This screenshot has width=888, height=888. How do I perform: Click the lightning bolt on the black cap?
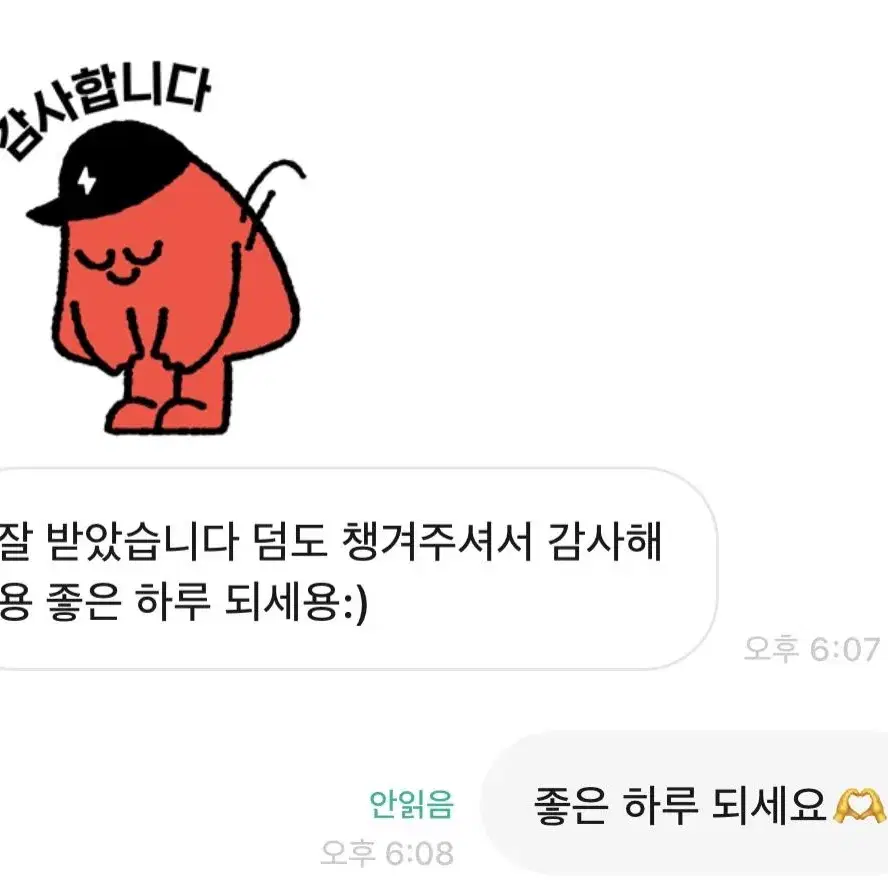tap(87, 180)
